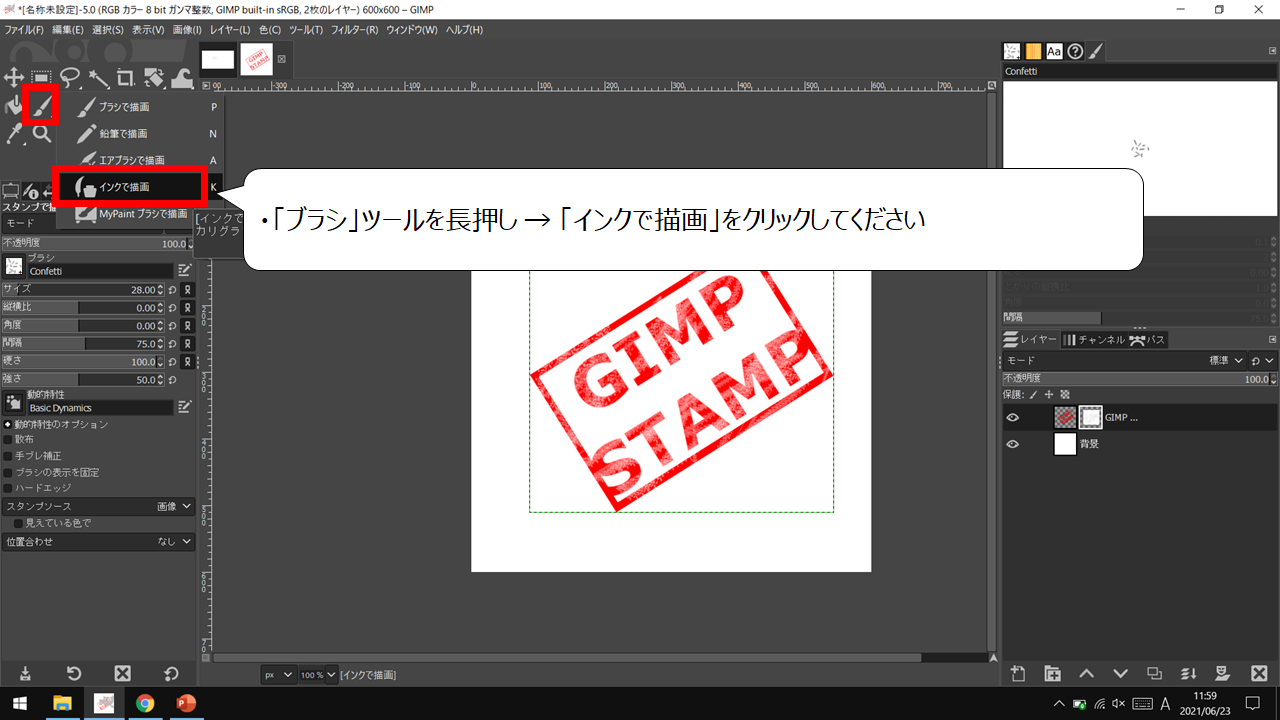
Task: Choose 鉛筆で描画 from tool popup
Action: click(x=139, y=133)
